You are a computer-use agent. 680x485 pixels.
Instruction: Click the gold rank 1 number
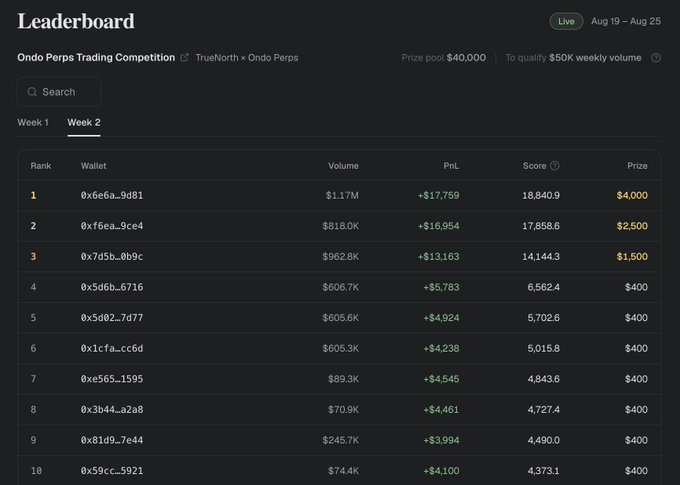tap(33, 195)
